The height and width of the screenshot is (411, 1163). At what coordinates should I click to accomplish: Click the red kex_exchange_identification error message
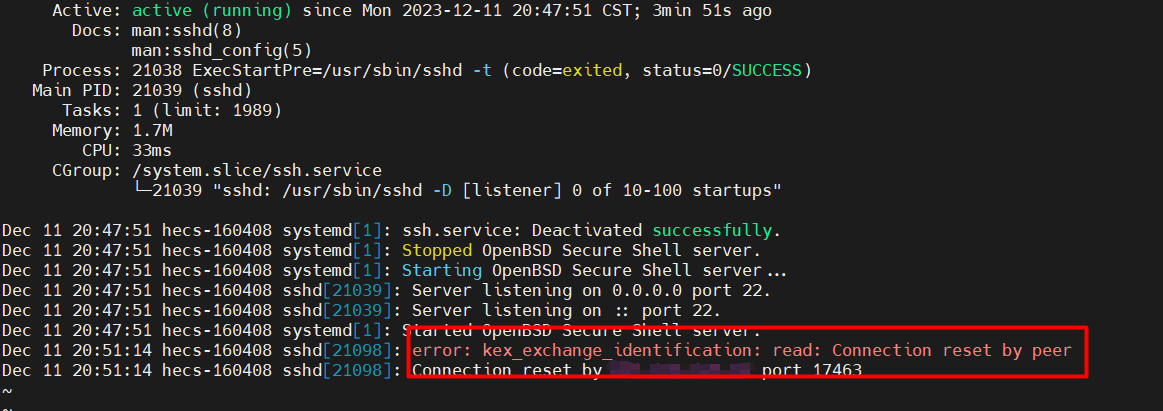[x=741, y=351]
